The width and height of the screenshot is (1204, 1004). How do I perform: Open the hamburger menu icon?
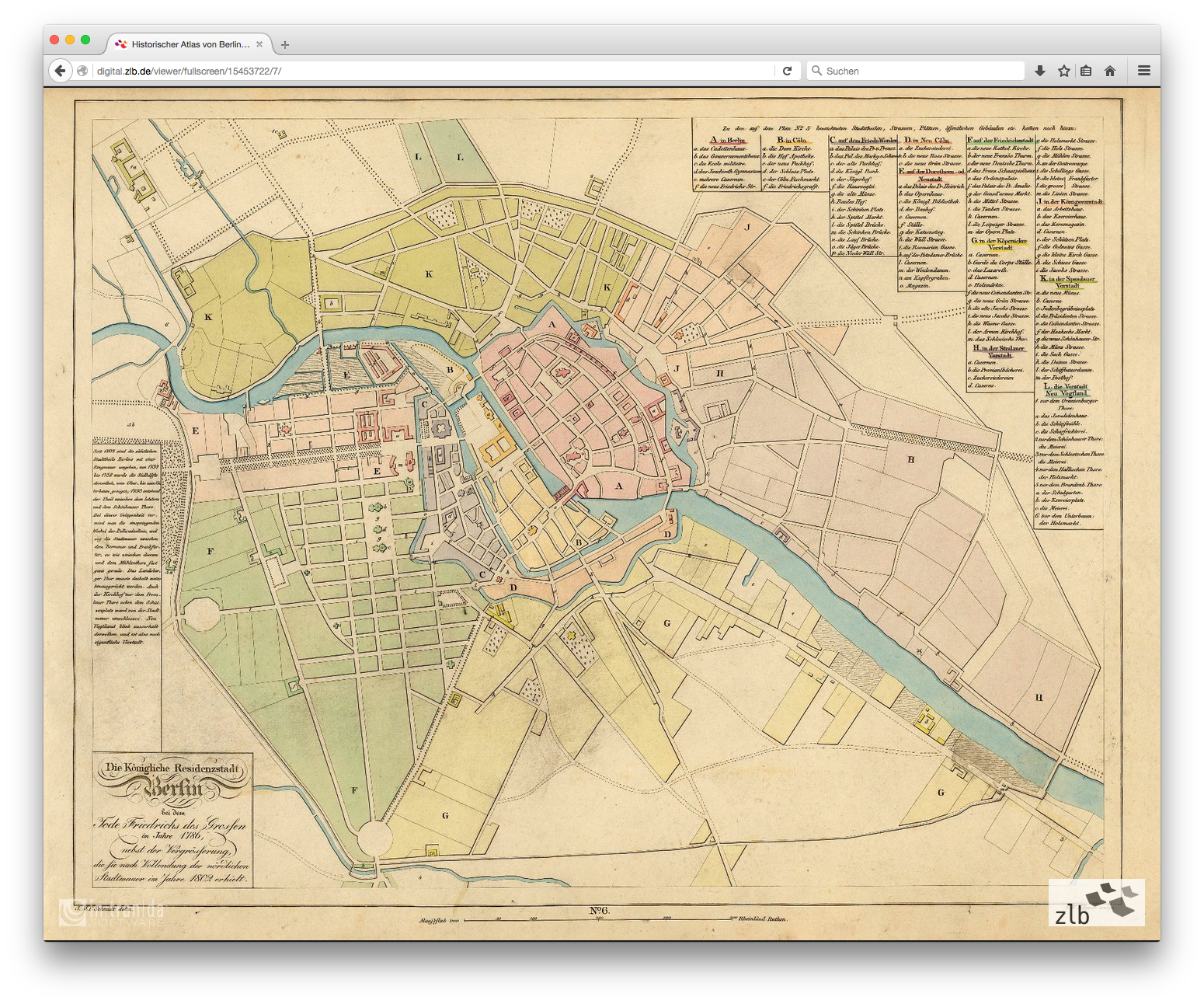point(1144,71)
